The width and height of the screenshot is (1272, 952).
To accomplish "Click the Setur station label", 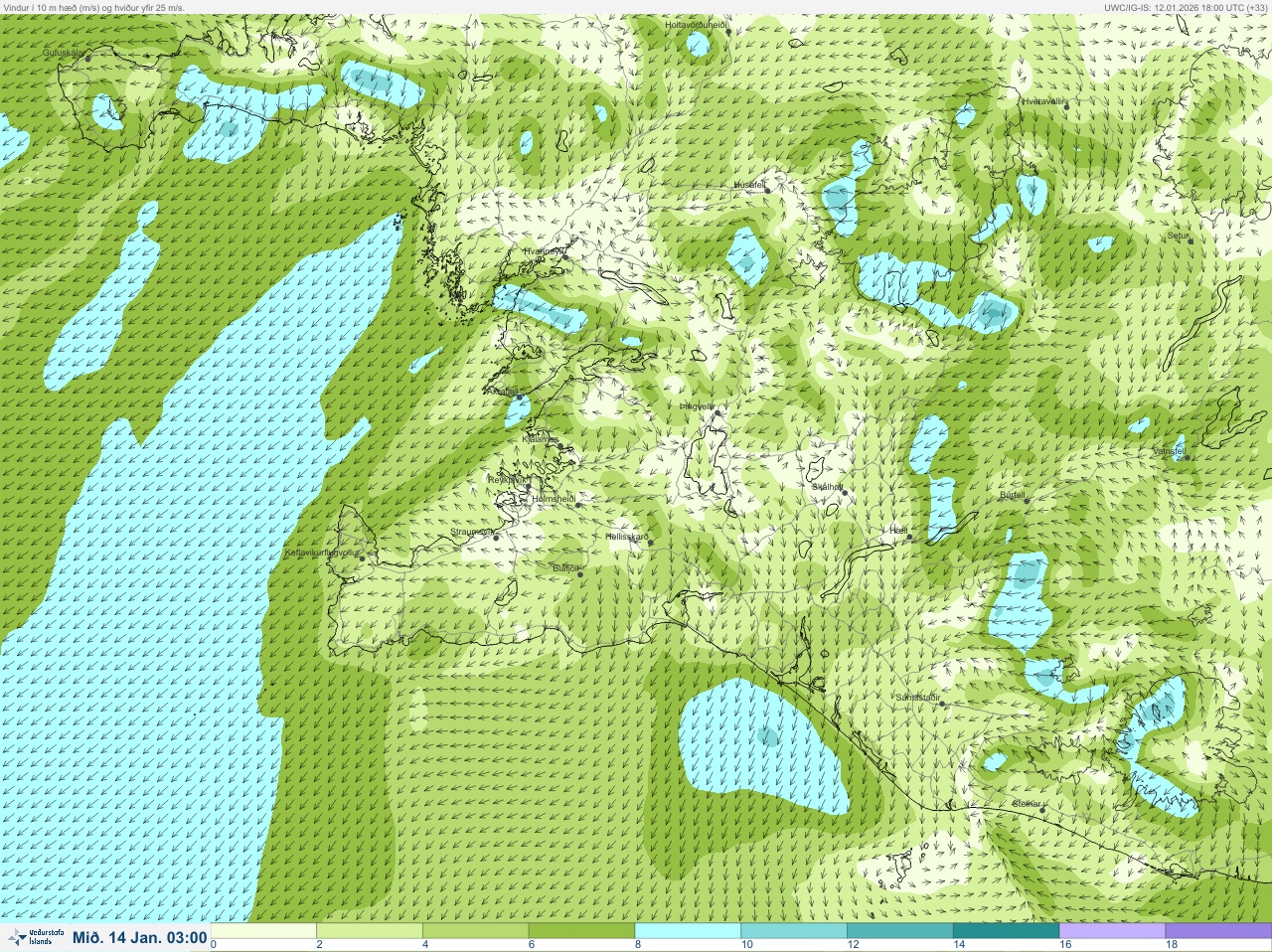I will click(1178, 237).
